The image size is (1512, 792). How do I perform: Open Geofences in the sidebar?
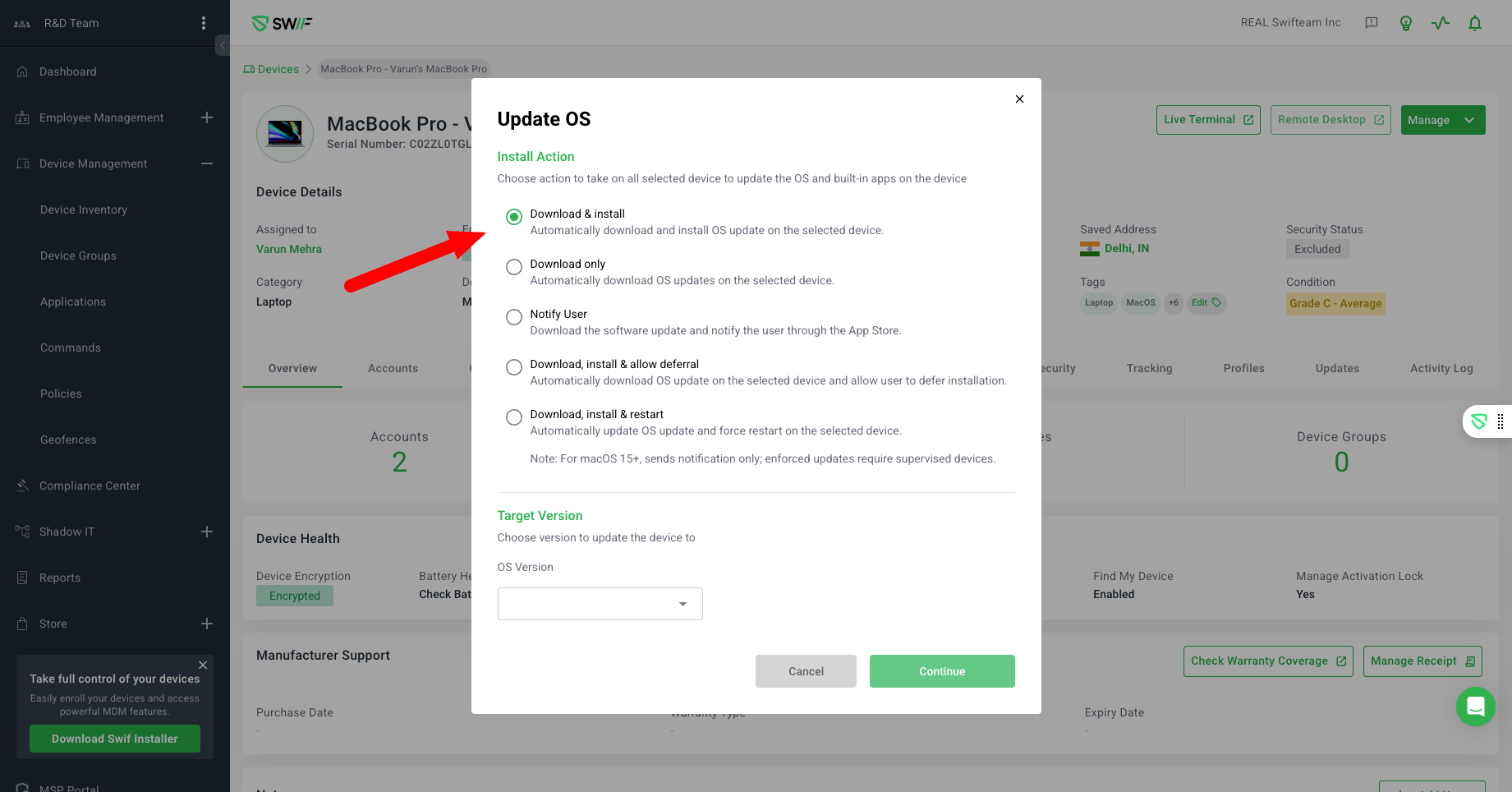pos(68,440)
